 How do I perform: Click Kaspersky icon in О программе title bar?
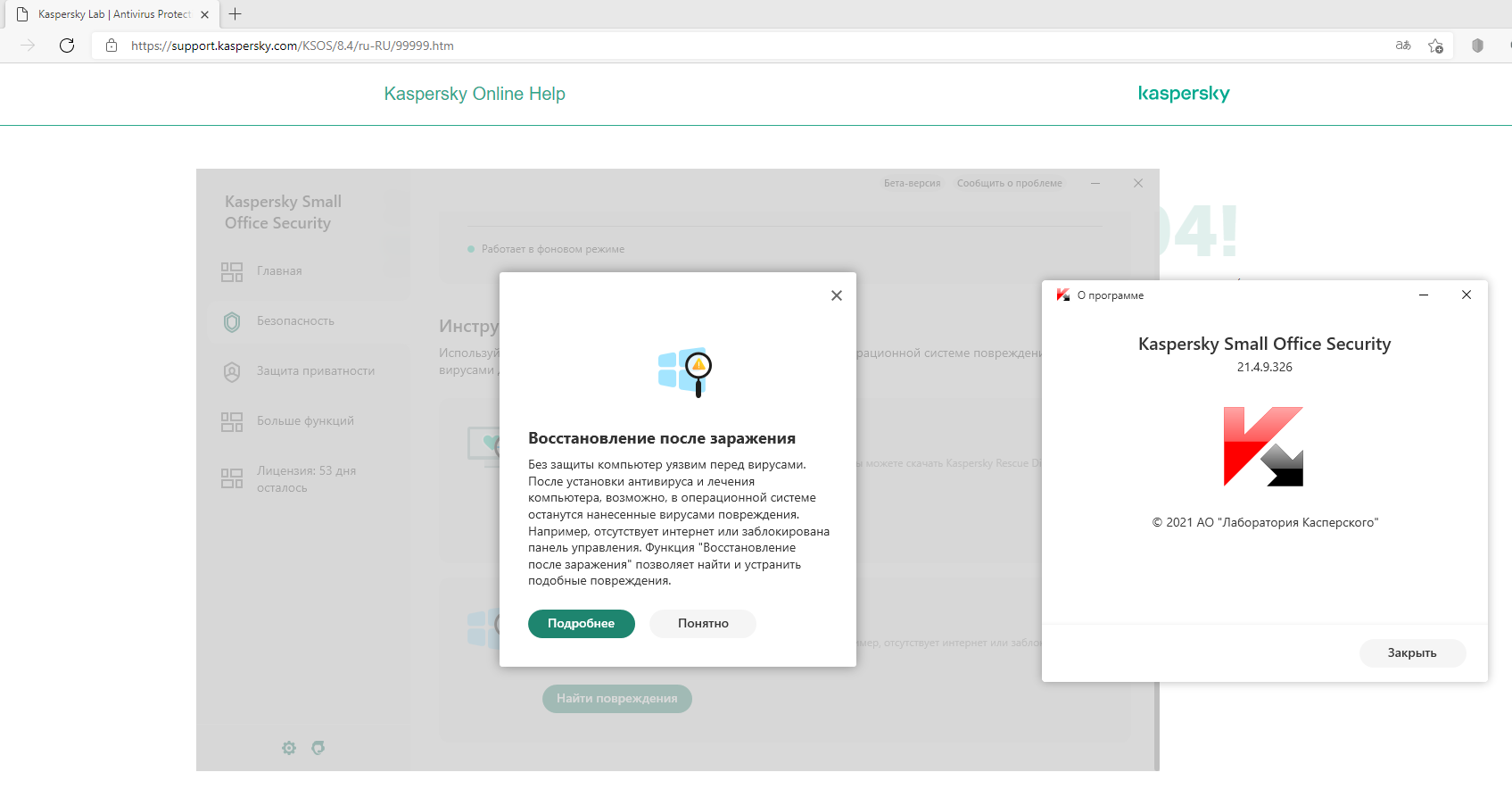[x=1063, y=295]
